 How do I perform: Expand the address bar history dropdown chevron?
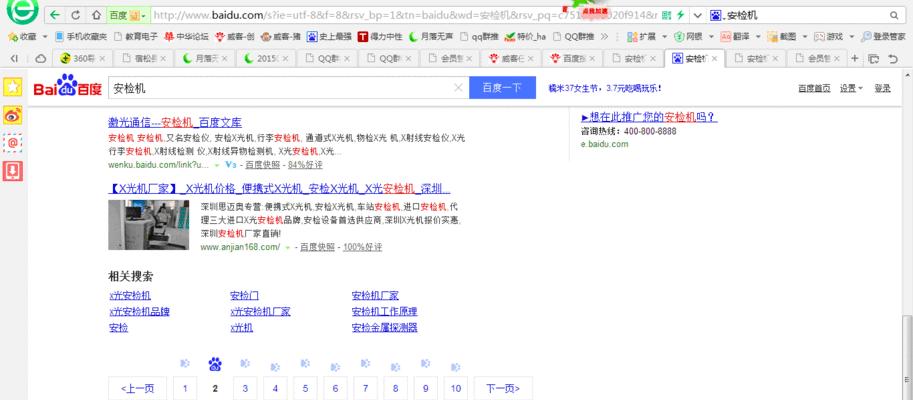[x=697, y=15]
